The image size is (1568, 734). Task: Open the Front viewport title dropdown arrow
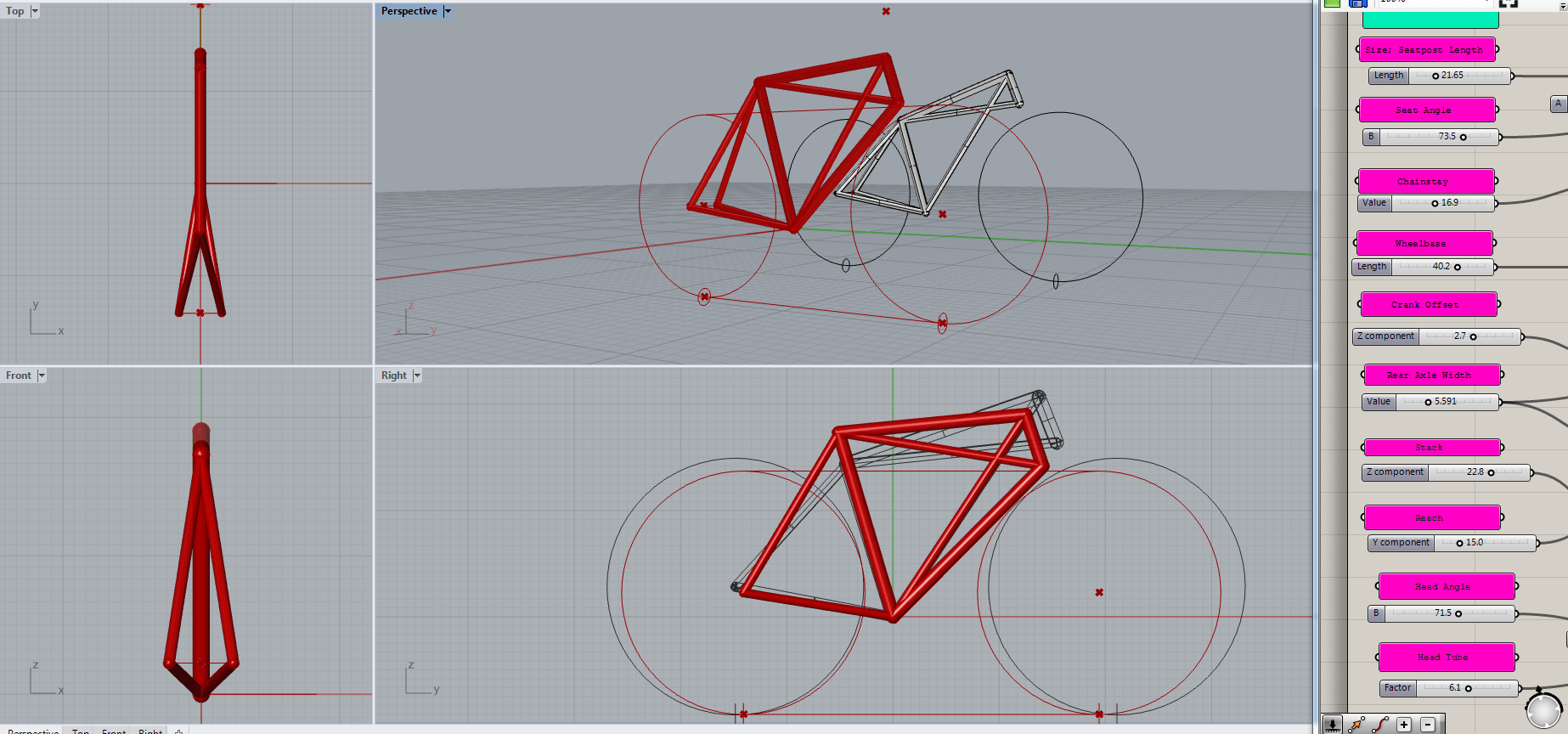click(42, 375)
